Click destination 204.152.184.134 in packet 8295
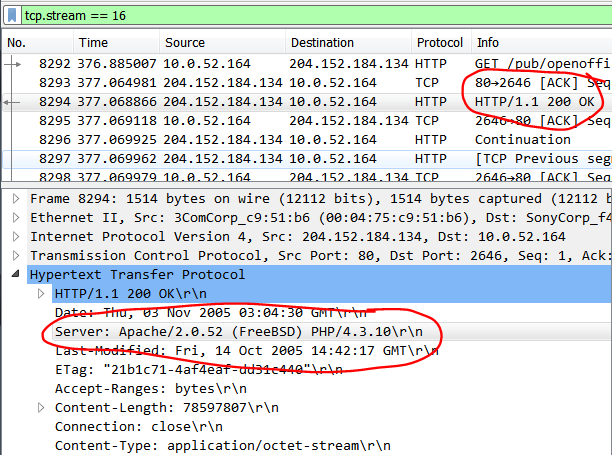Viewport: 612px width, 455px height. [x=349, y=121]
